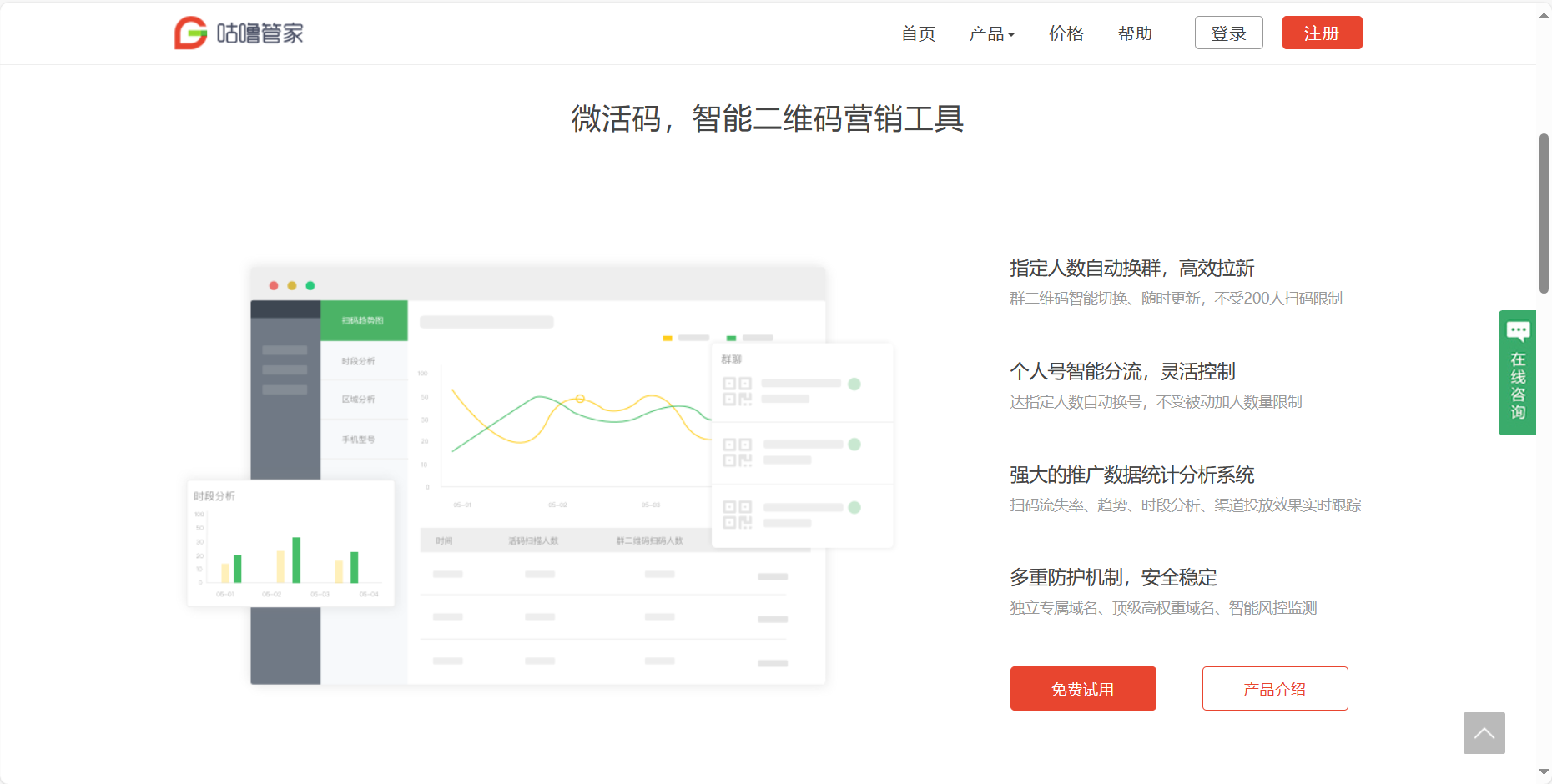
Task: Click the back-to-top arrow button
Action: pos(1484,733)
